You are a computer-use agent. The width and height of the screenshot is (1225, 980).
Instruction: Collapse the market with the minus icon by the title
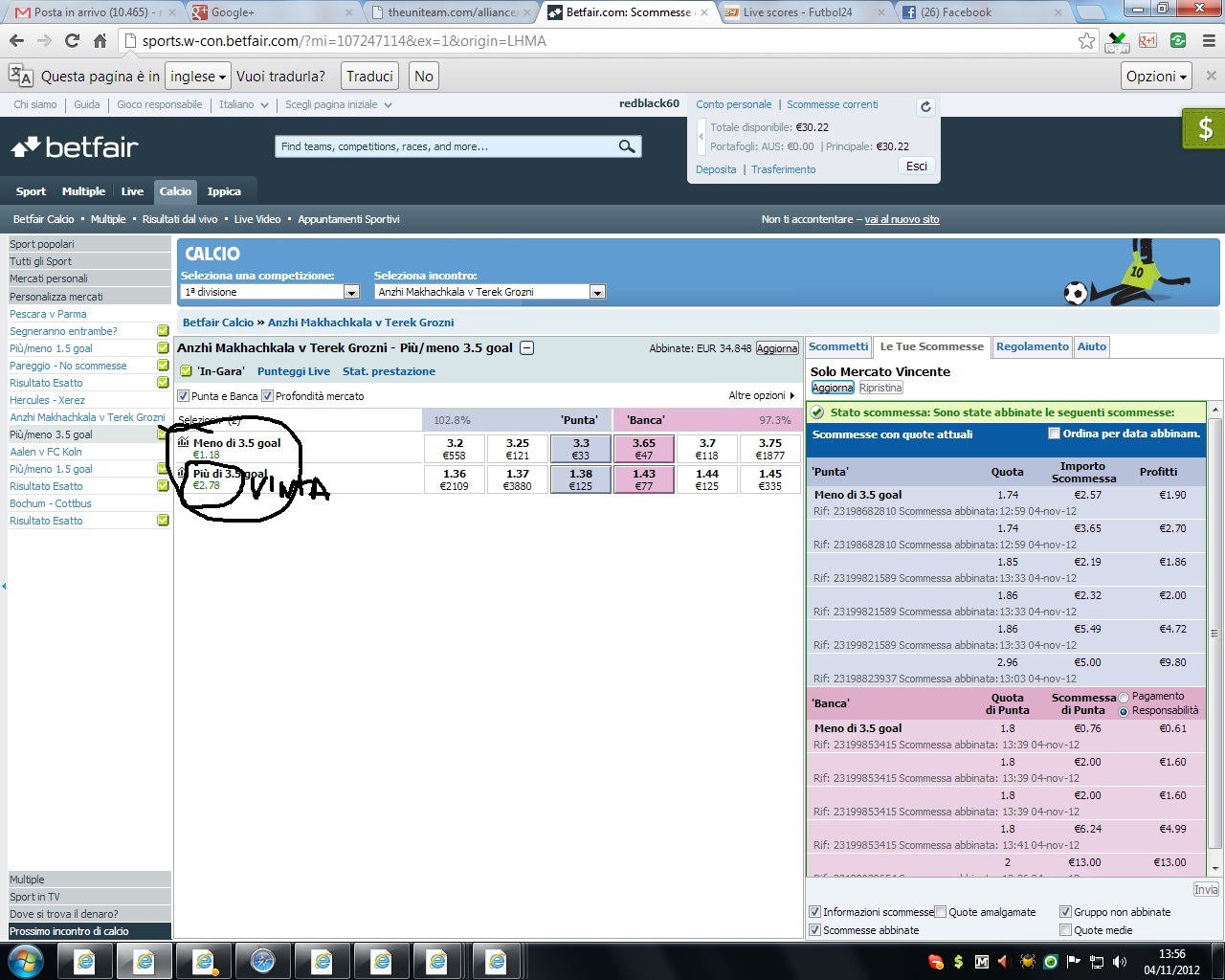(526, 348)
